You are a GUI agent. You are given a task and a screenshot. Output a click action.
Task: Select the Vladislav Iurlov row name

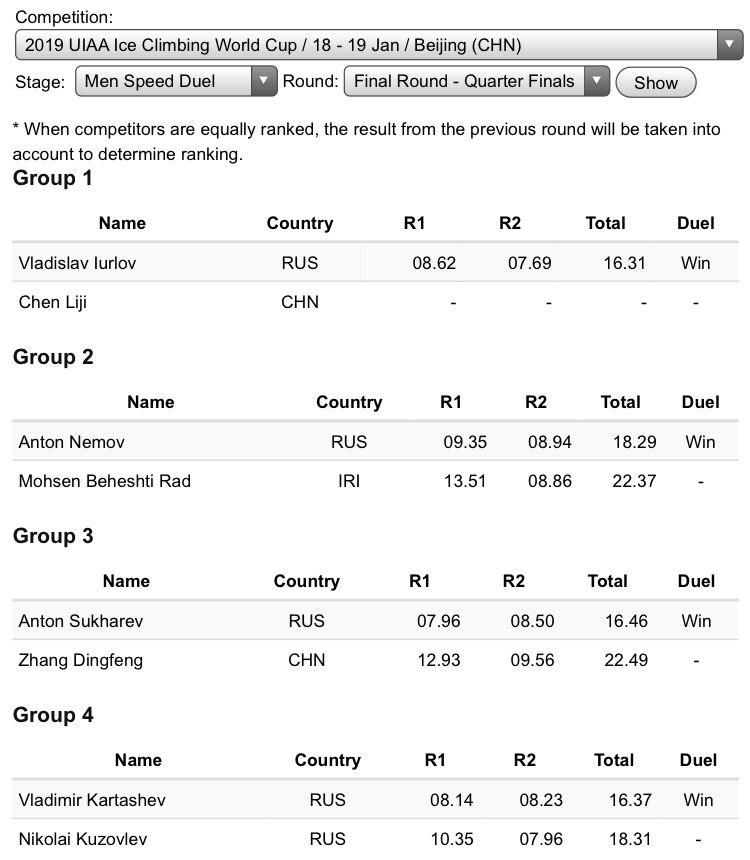click(77, 263)
